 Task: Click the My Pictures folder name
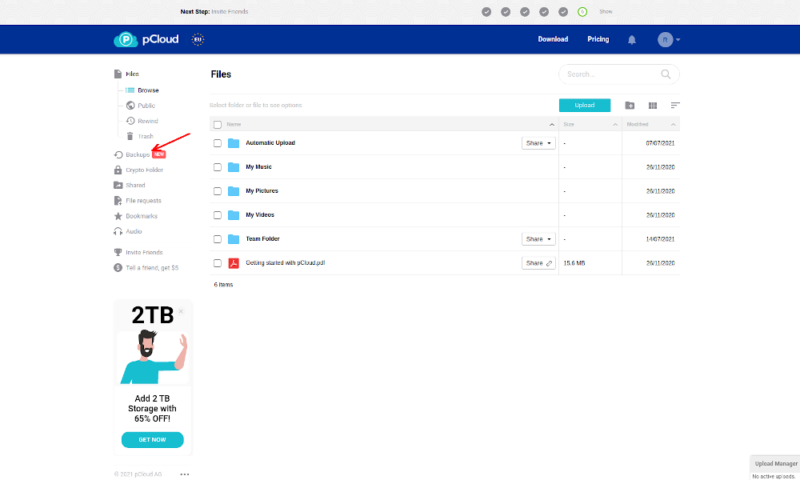[x=262, y=191]
